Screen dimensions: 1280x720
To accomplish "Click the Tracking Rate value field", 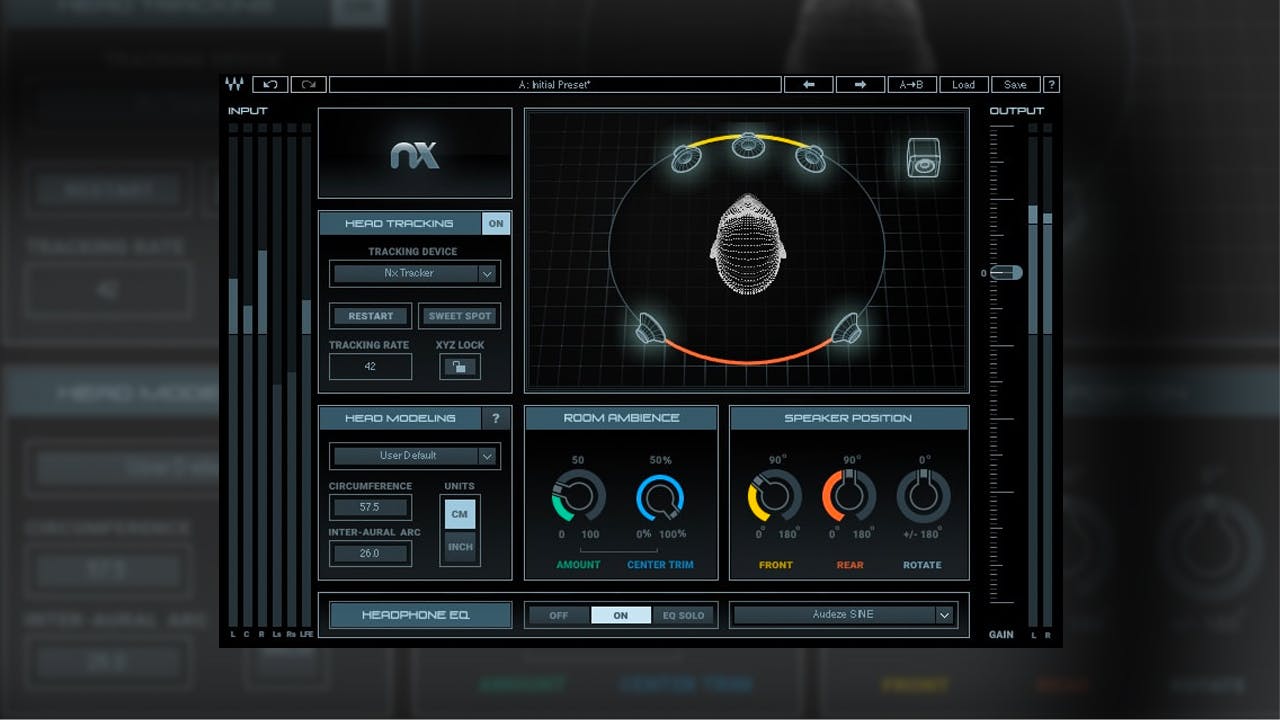I will [x=370, y=367].
